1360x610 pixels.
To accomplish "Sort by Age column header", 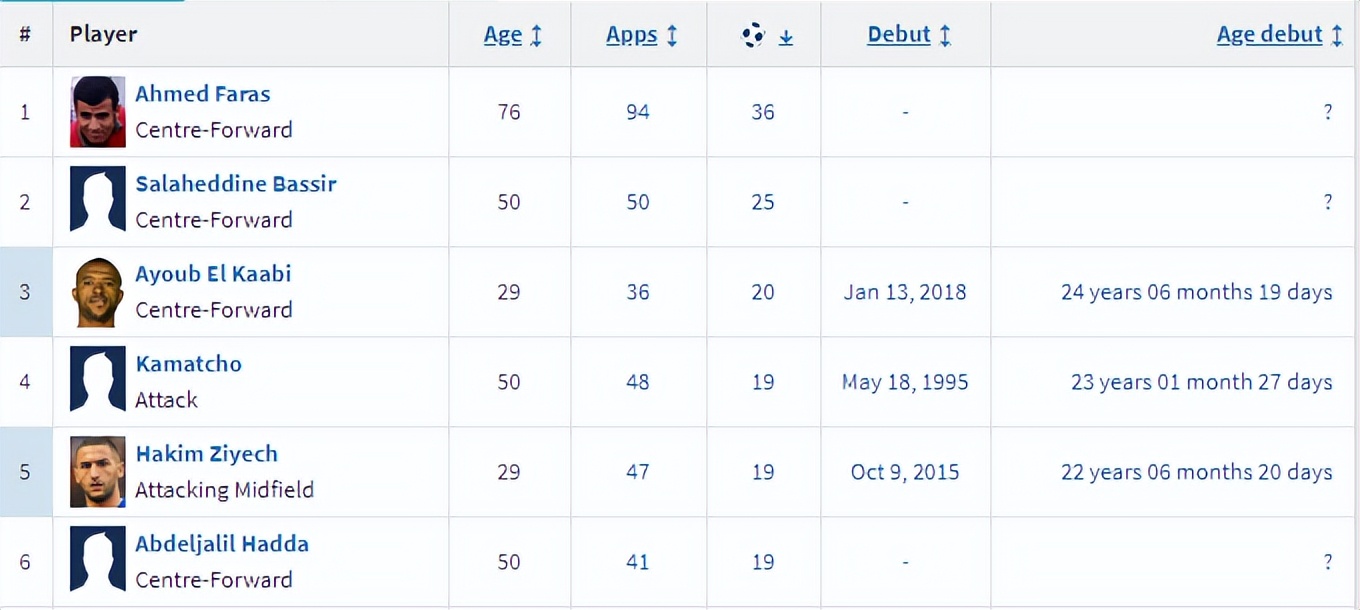I will point(503,35).
